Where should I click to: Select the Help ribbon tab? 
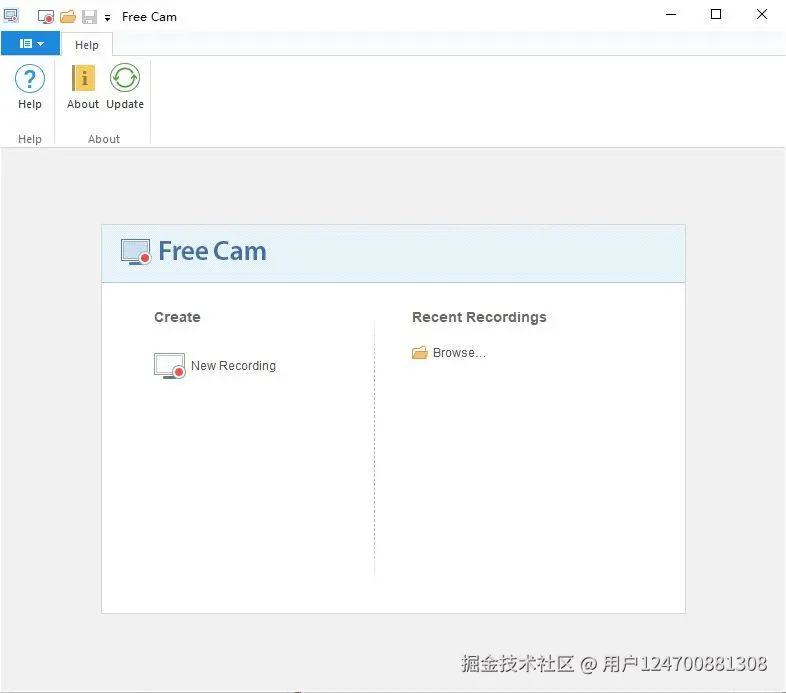click(87, 45)
